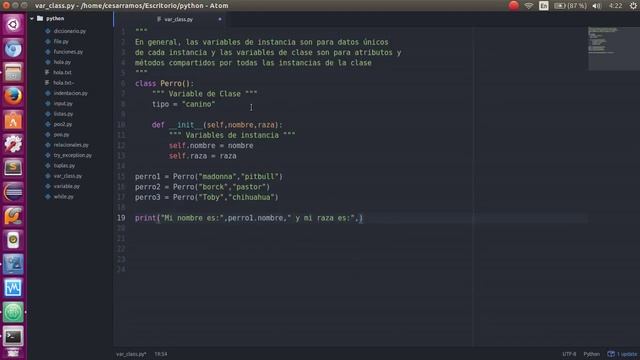Open the blue image viewer dock icon
This screenshot has width=640, height=360.
tap(13, 264)
